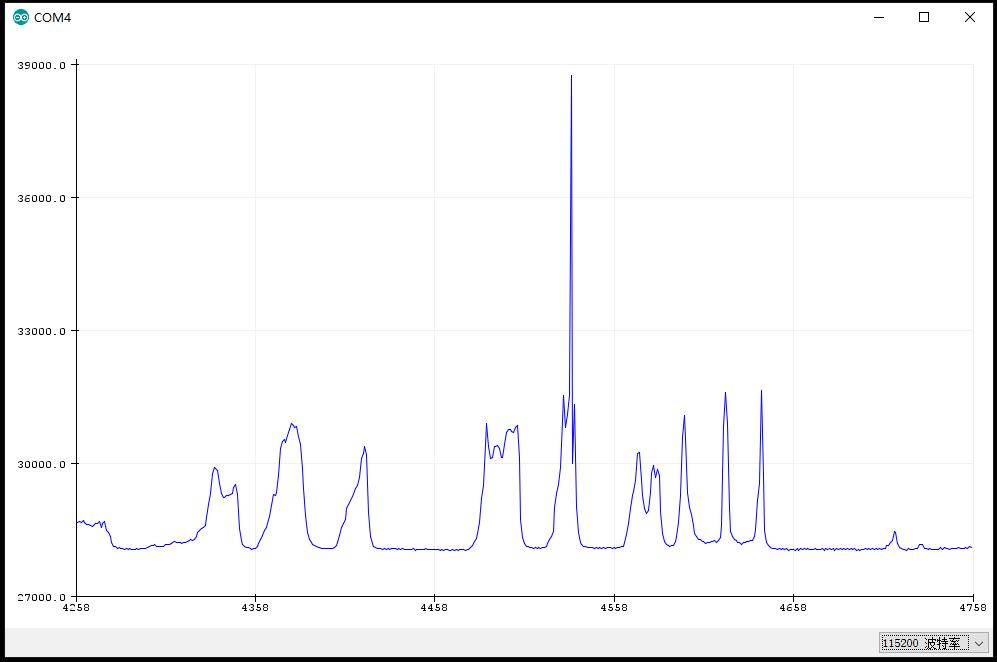
Task: Click the small bump near sample 4720
Action: click(895, 532)
